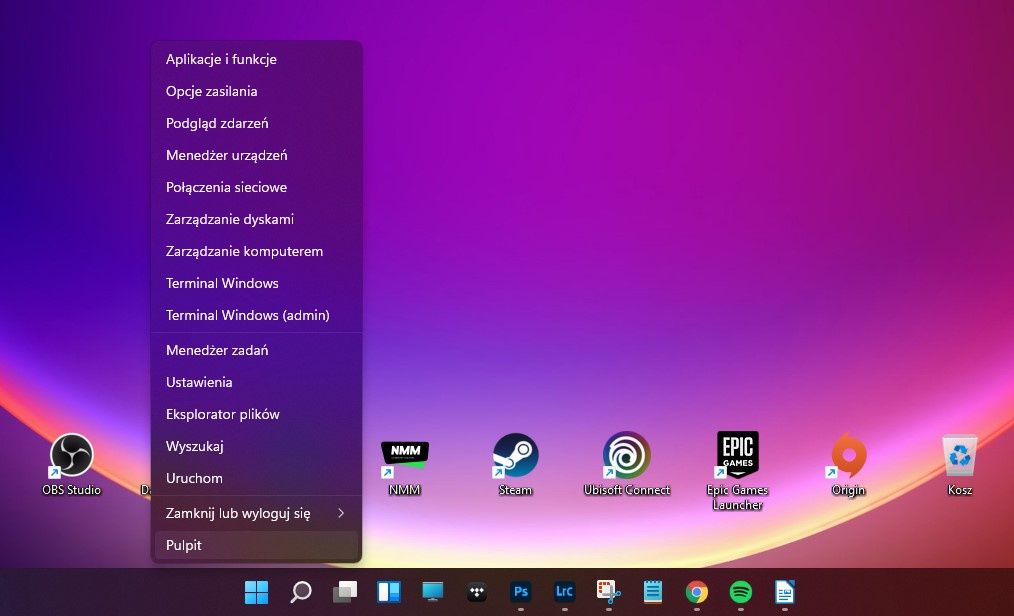Switch to Google Chrome on the taskbar

696,592
